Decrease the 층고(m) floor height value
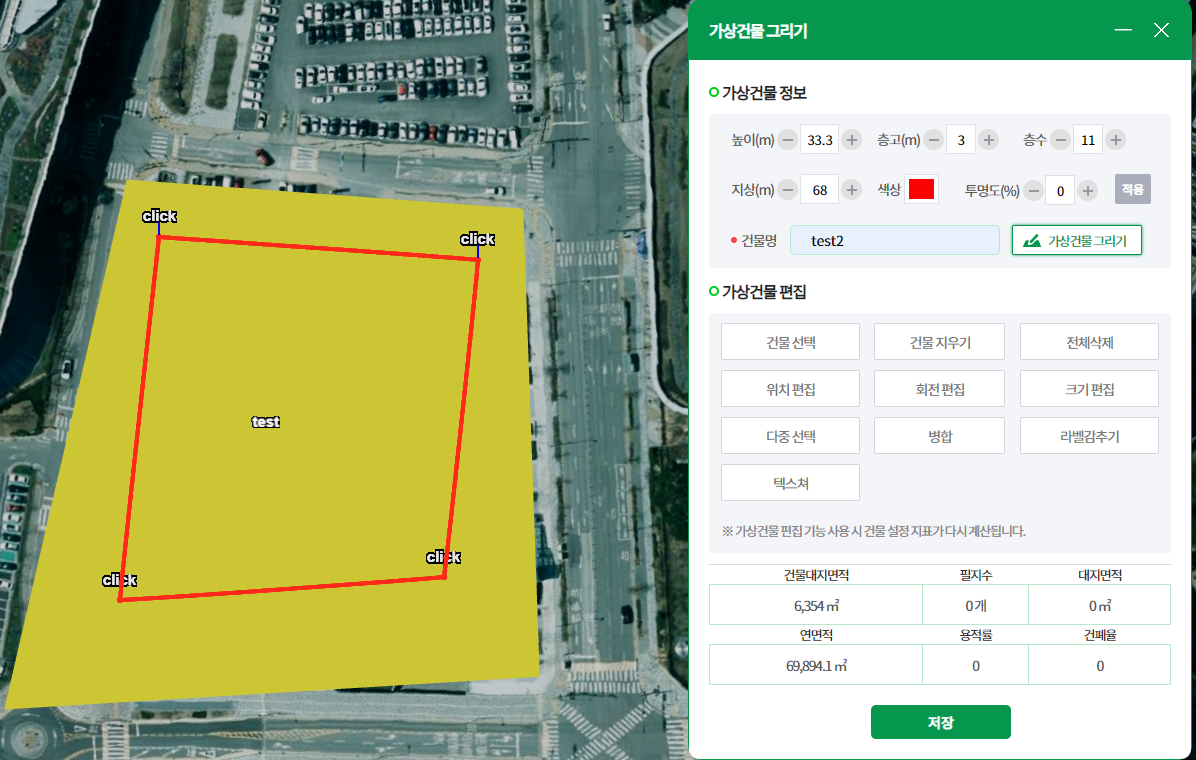Screen dimensions: 1196x760 (934, 140)
